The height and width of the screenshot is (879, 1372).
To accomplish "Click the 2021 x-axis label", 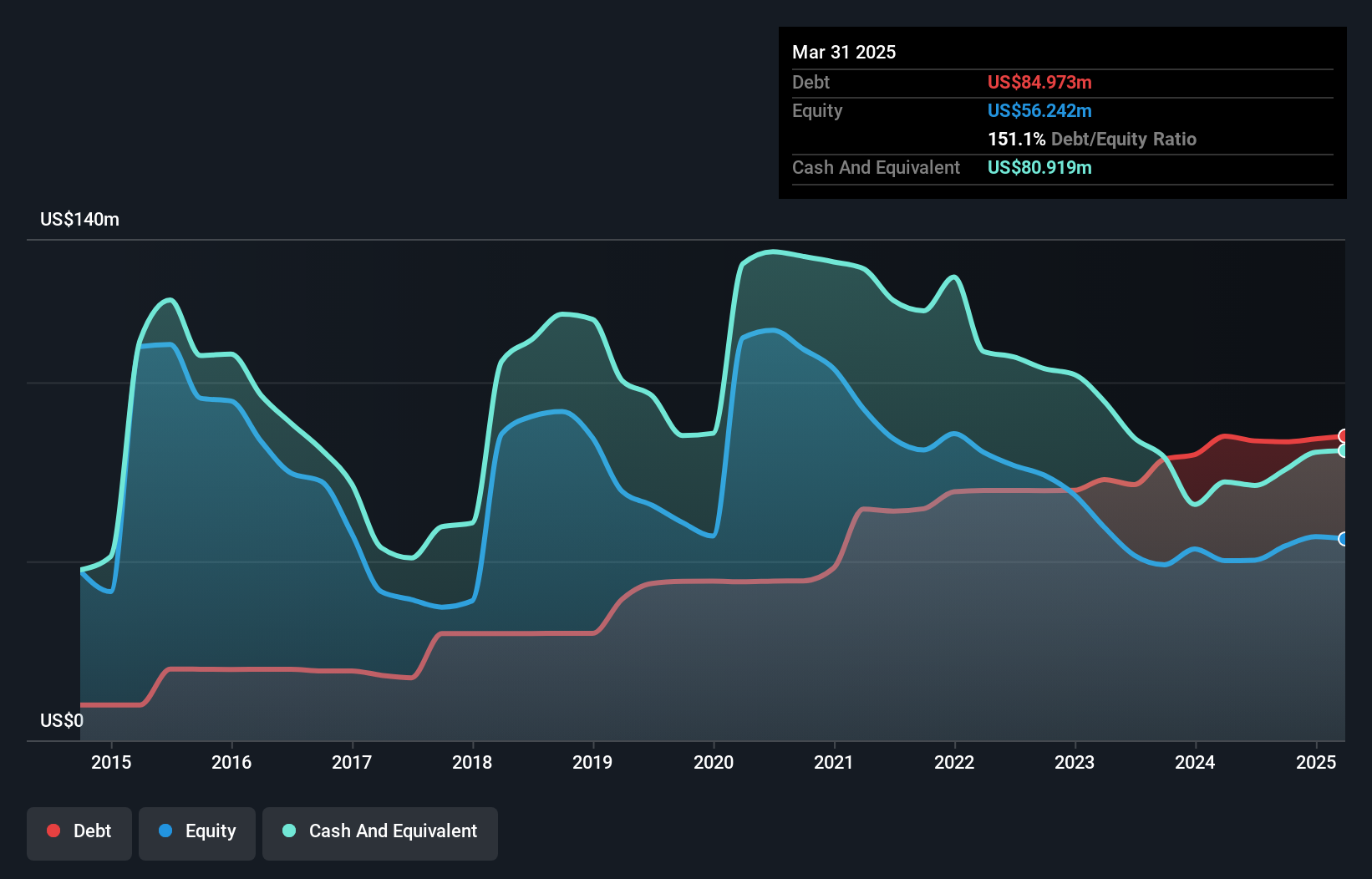I will (834, 762).
